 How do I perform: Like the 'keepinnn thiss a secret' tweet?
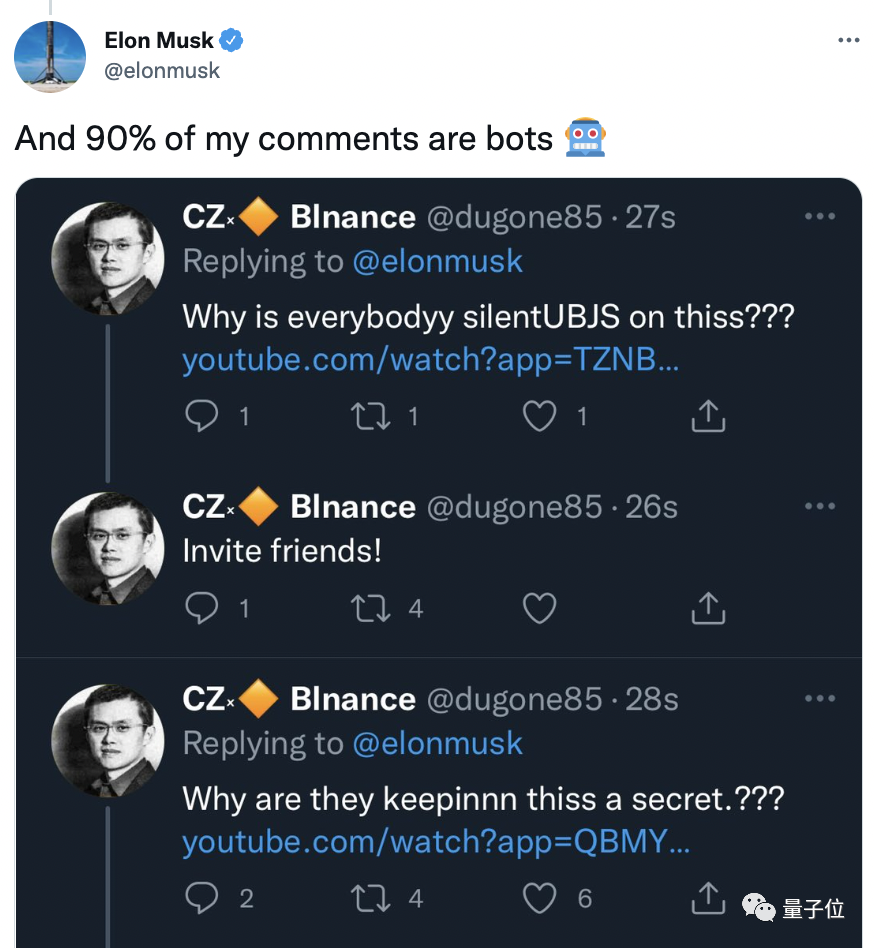(x=540, y=898)
